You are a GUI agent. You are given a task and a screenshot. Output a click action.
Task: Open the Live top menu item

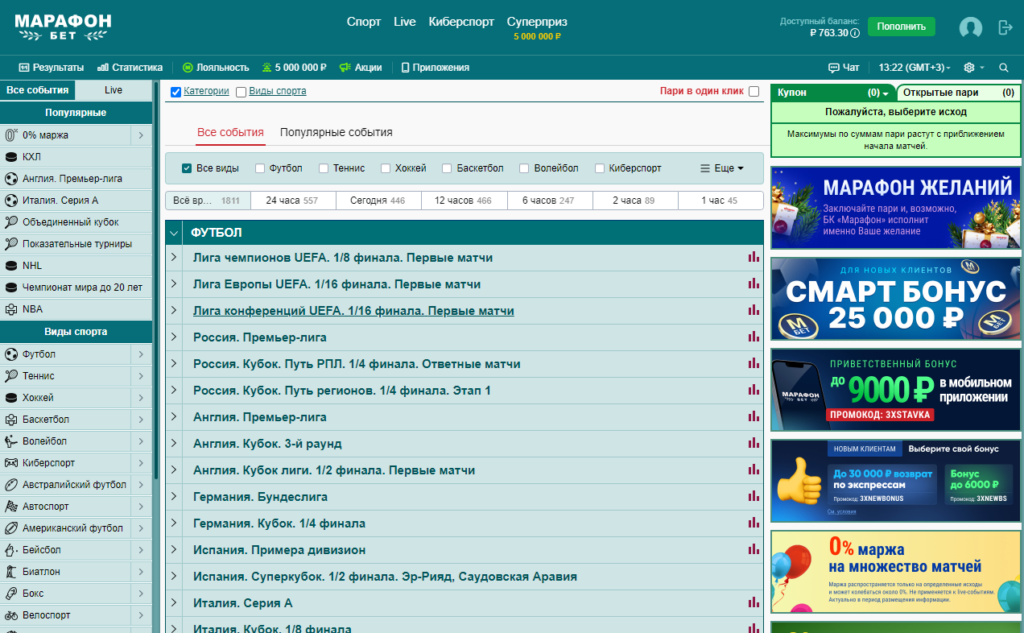404,22
